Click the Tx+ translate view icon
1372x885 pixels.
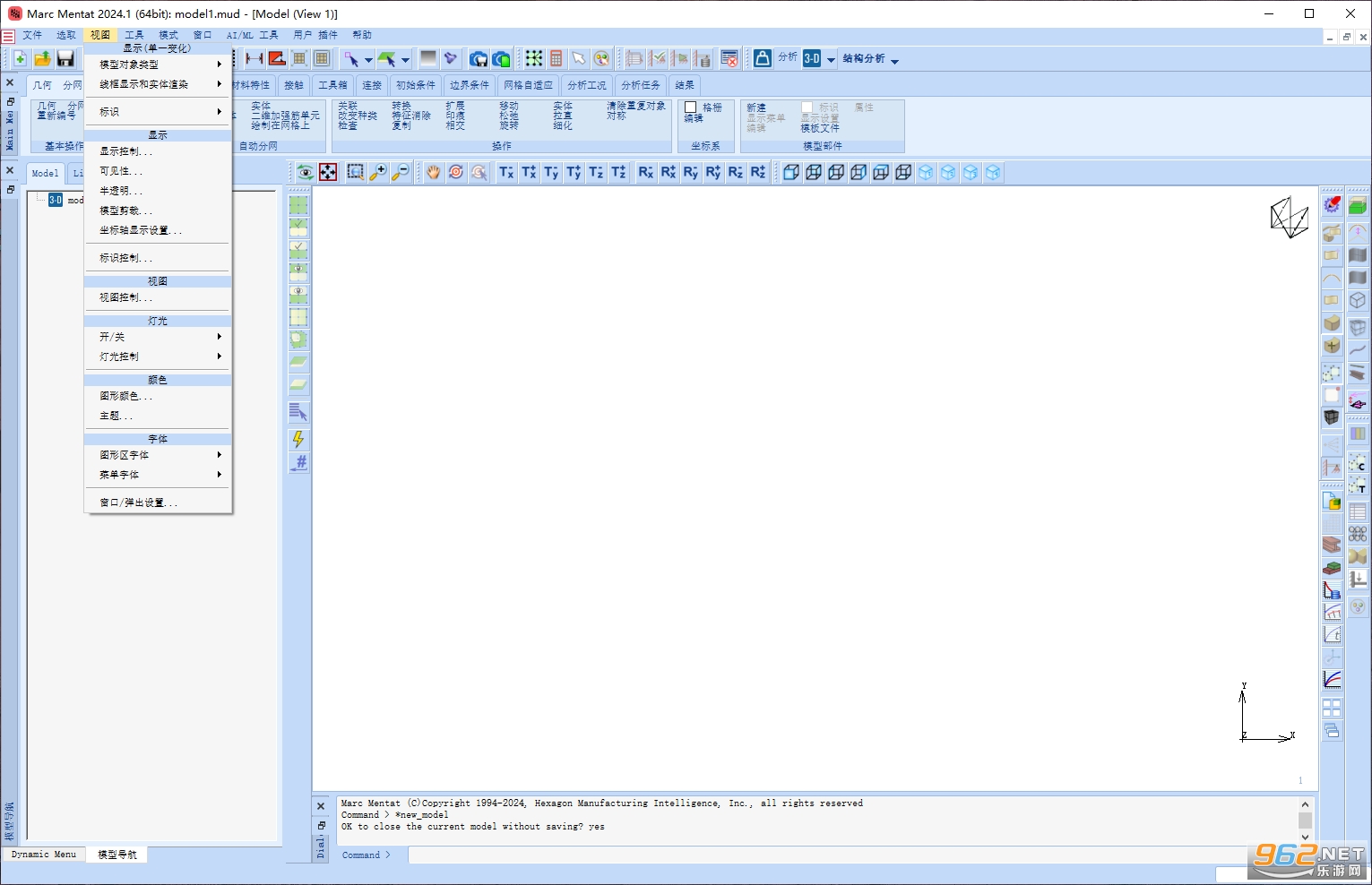click(x=529, y=172)
